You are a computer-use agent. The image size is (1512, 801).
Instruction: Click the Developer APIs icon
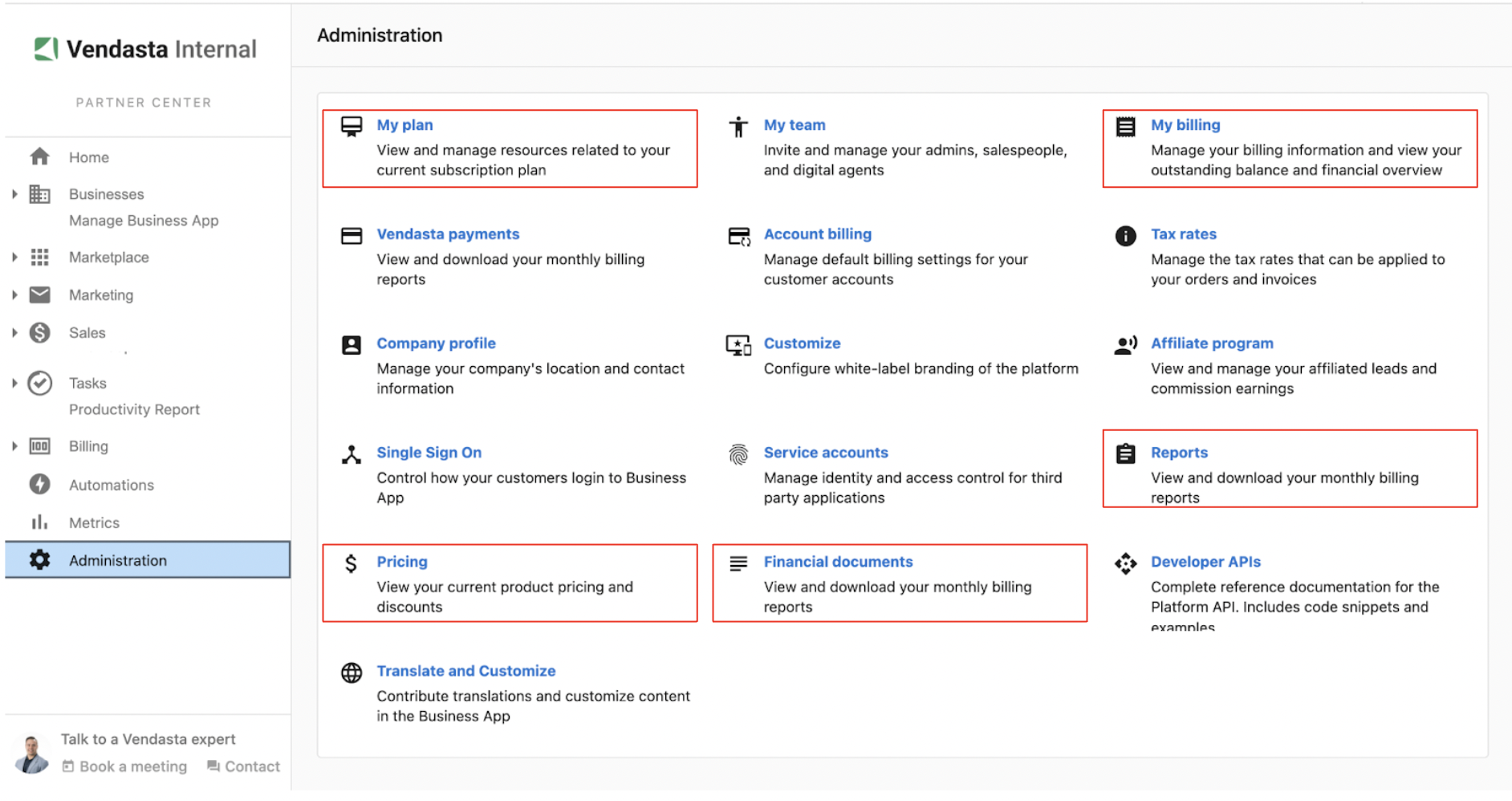tap(1126, 563)
